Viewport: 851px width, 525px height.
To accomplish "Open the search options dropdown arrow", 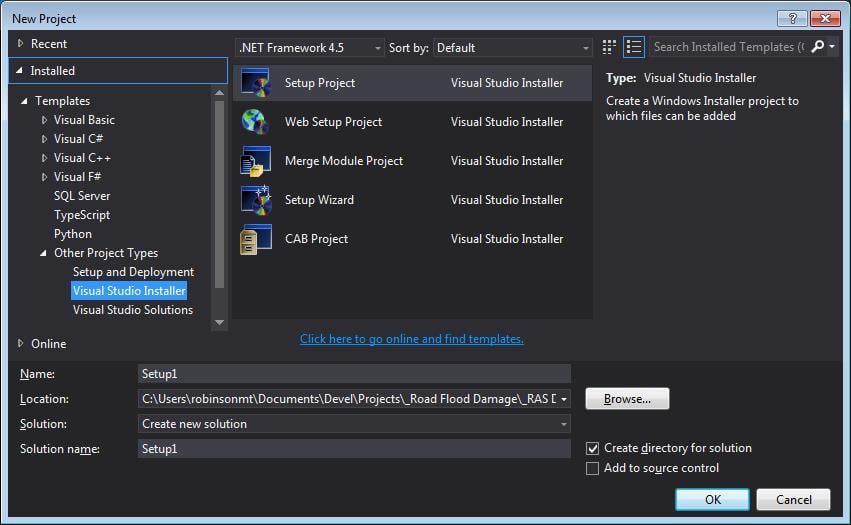I will pos(832,47).
